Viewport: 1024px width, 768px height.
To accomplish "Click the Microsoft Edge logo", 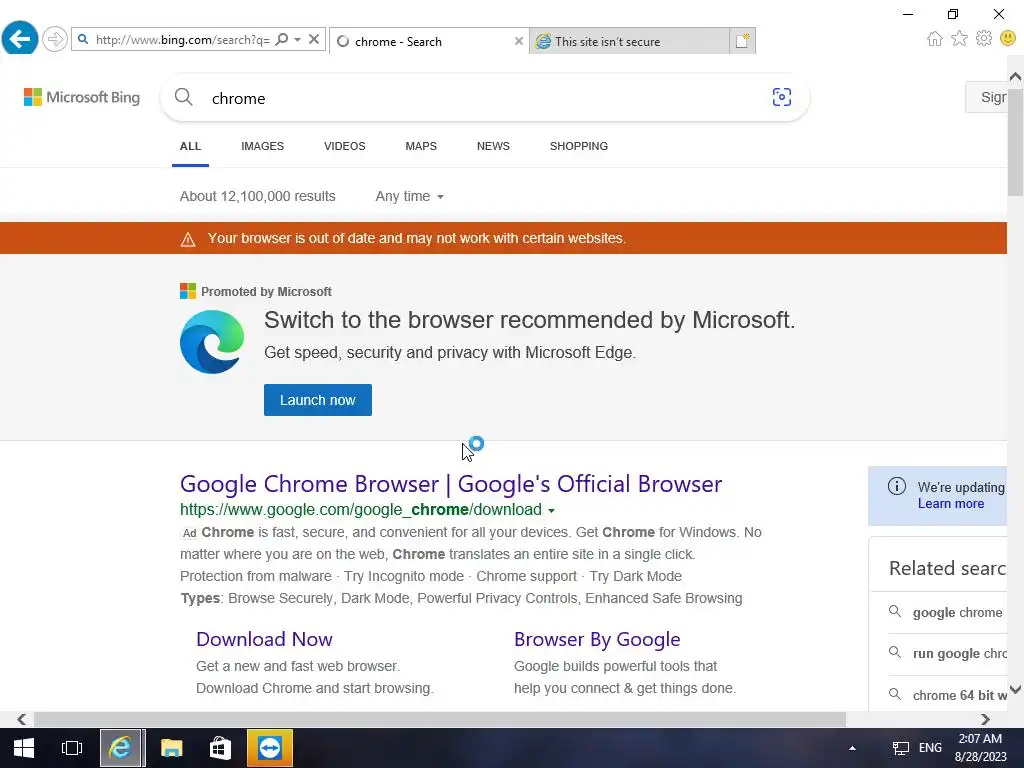I will click(x=212, y=342).
